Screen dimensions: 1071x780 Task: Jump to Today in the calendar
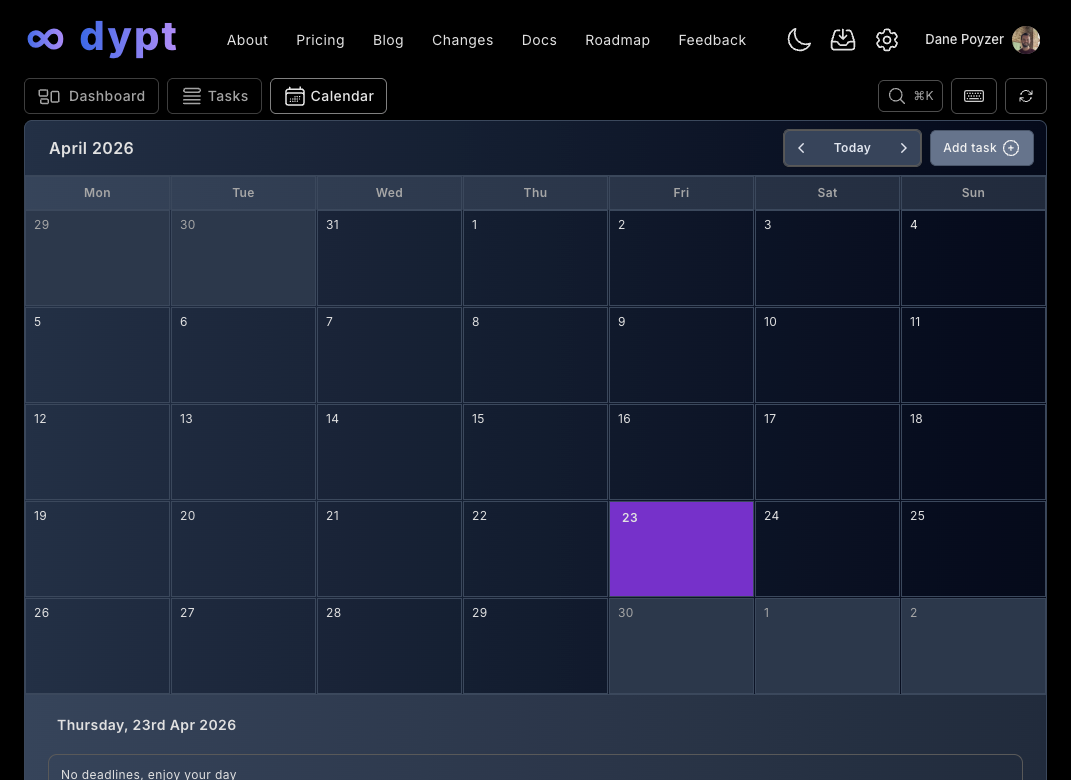(852, 148)
